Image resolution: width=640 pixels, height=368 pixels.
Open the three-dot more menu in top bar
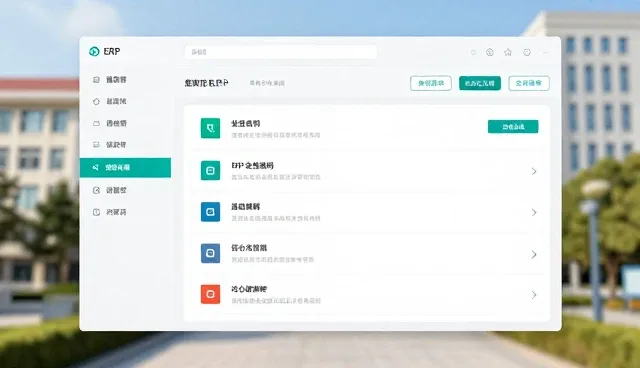coord(546,53)
